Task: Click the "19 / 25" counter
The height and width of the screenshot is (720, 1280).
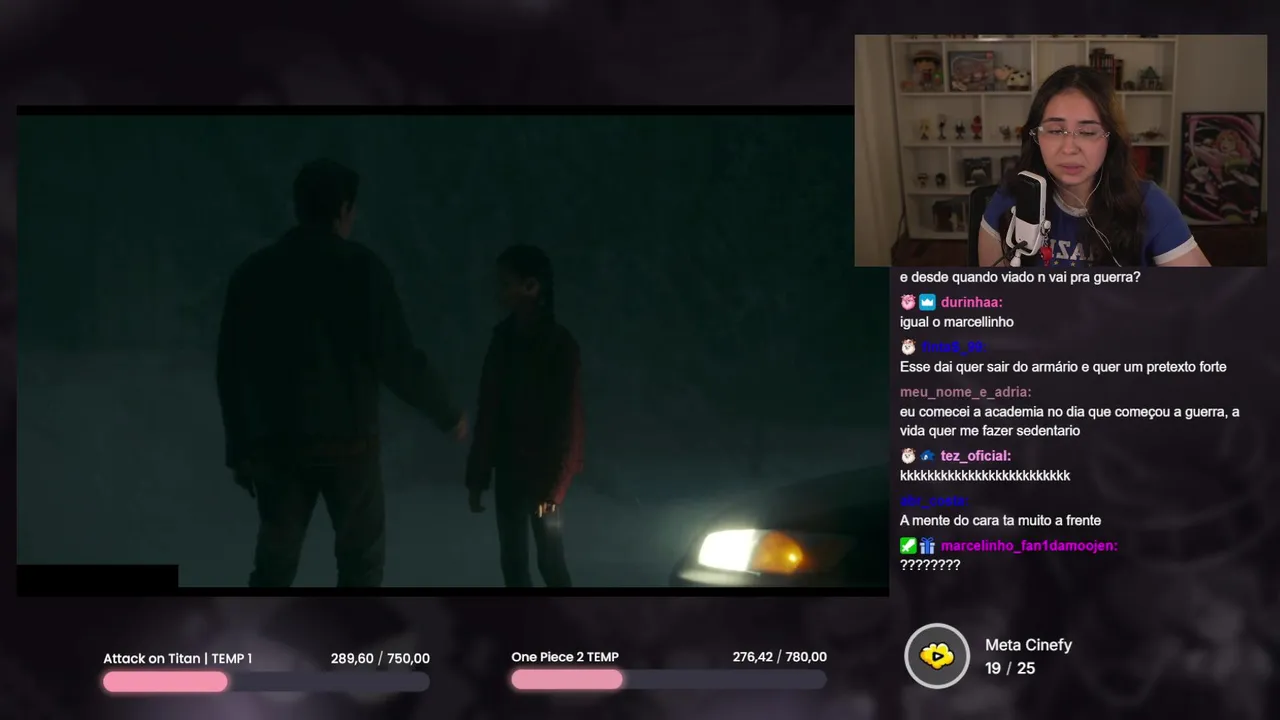Action: coord(1010,668)
